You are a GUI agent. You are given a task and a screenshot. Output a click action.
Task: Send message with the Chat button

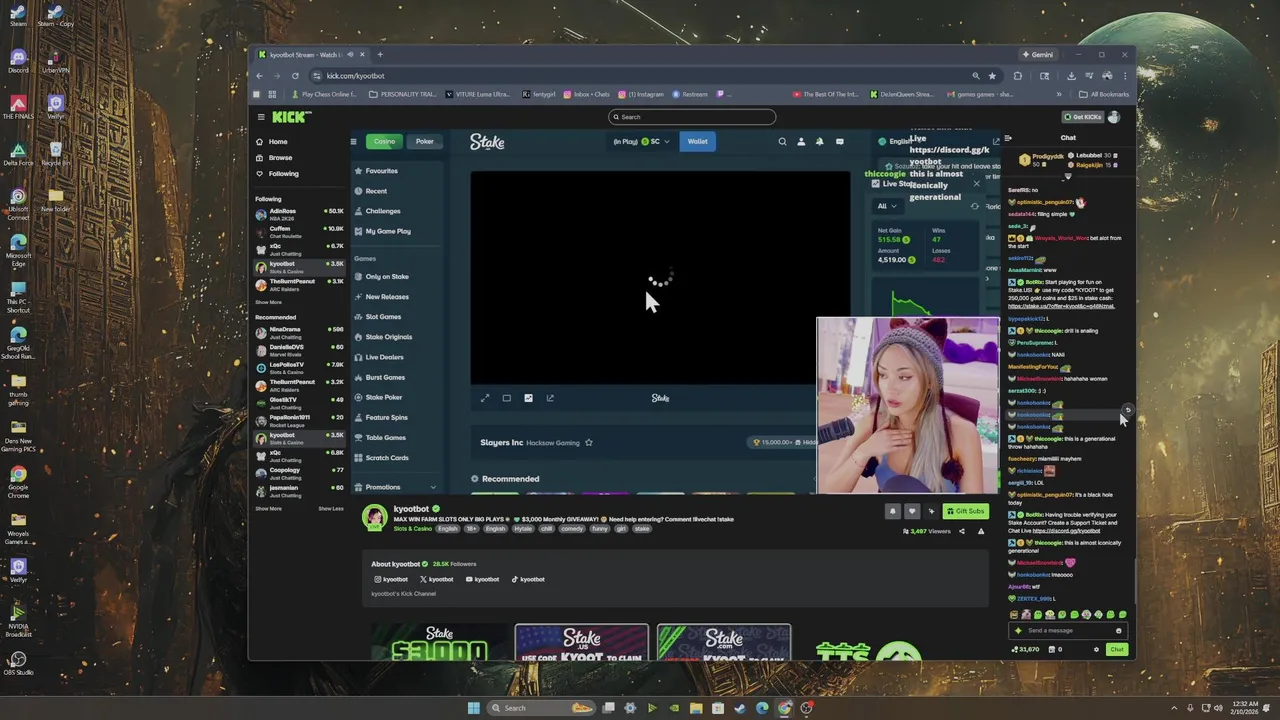(x=1117, y=650)
